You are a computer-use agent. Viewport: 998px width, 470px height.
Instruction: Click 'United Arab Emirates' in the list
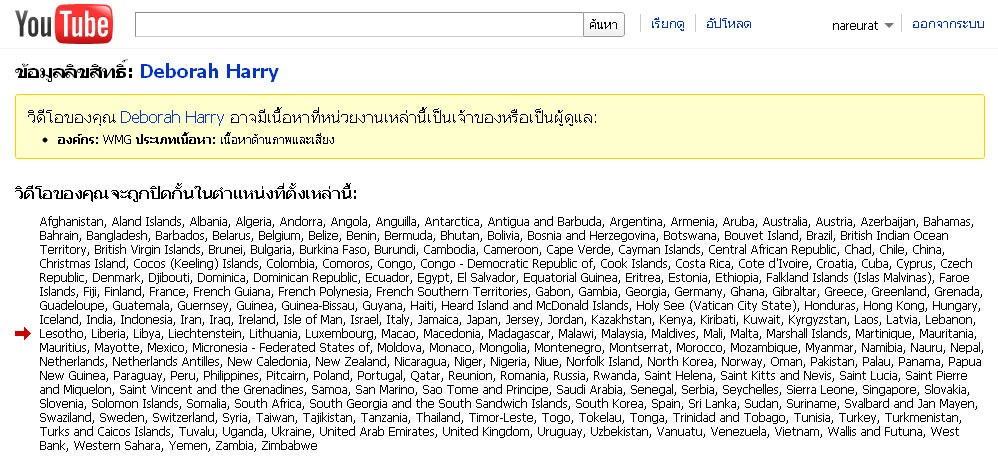377,432
